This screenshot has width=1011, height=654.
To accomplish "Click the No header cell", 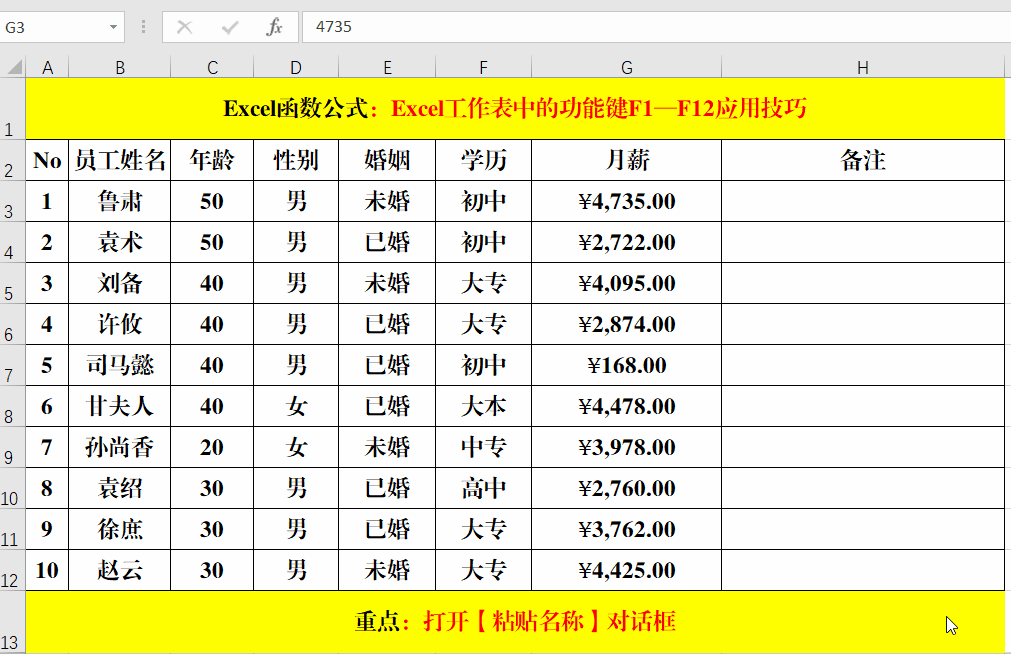I will (47, 160).
